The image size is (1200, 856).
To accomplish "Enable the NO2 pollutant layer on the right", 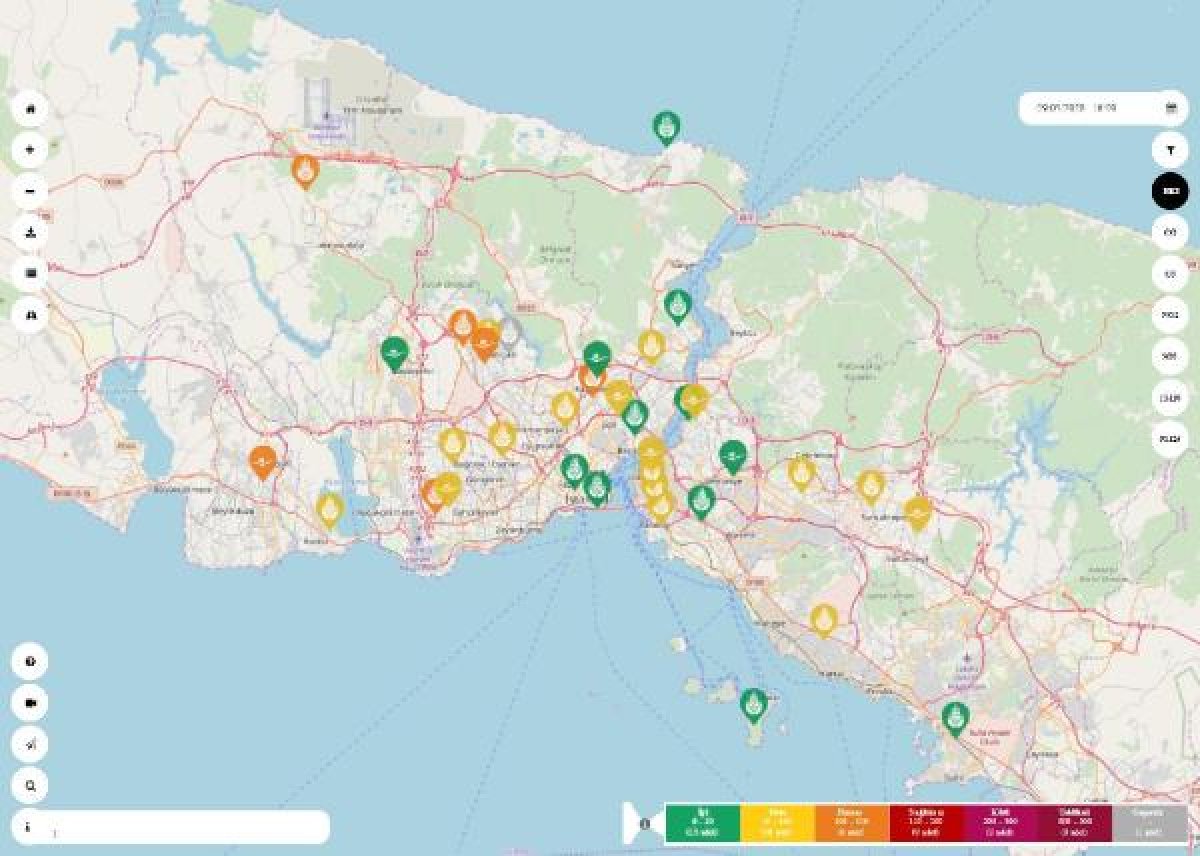I will tap(1169, 312).
